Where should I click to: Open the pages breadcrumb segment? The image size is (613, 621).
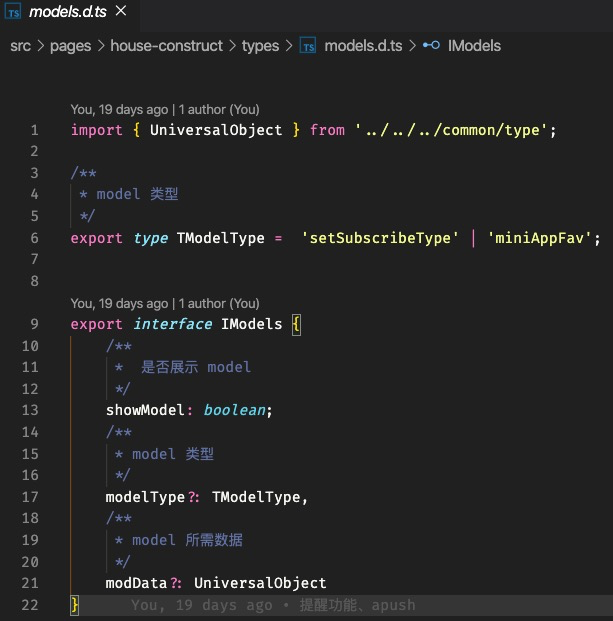[70, 46]
